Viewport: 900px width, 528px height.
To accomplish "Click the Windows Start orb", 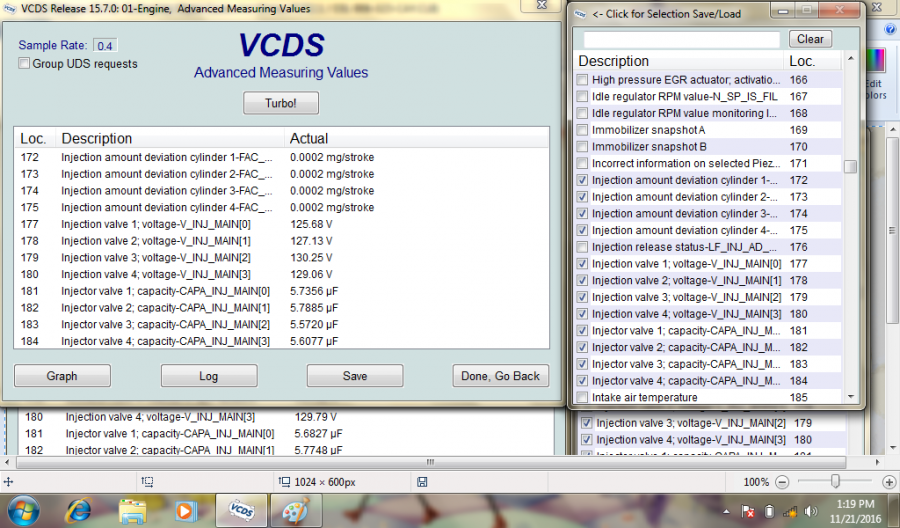I will 24,510.
